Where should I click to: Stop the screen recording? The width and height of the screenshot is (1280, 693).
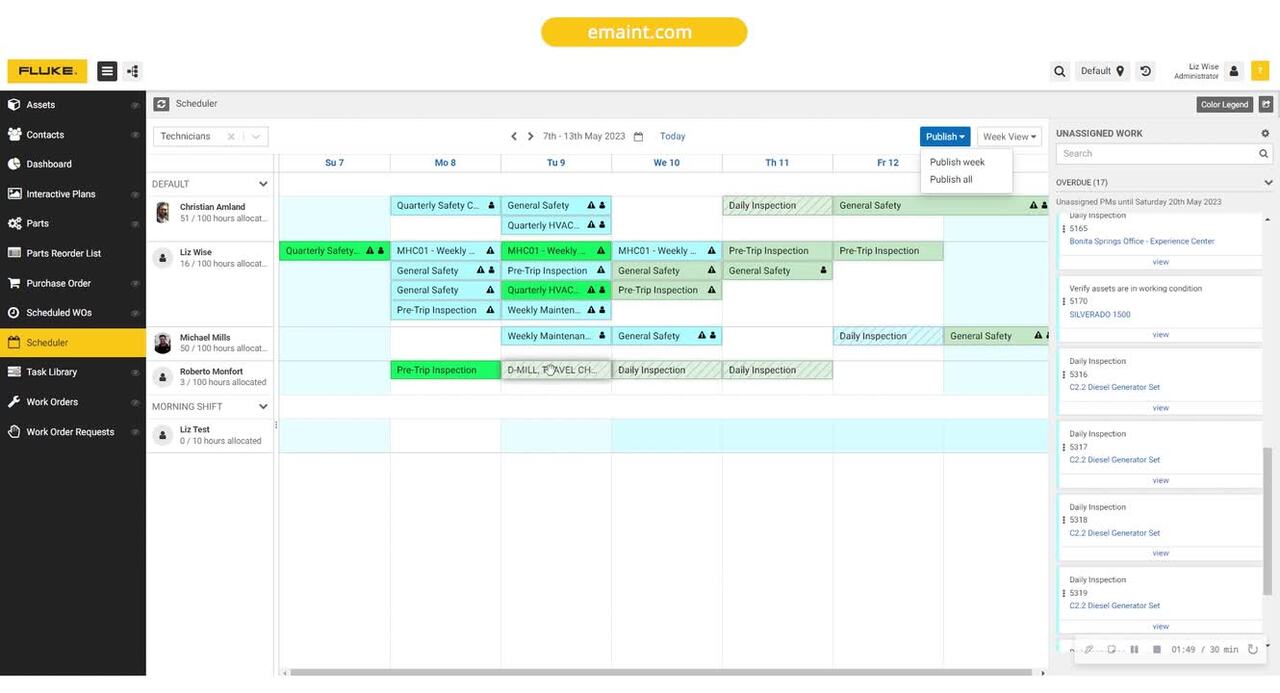tap(1157, 650)
